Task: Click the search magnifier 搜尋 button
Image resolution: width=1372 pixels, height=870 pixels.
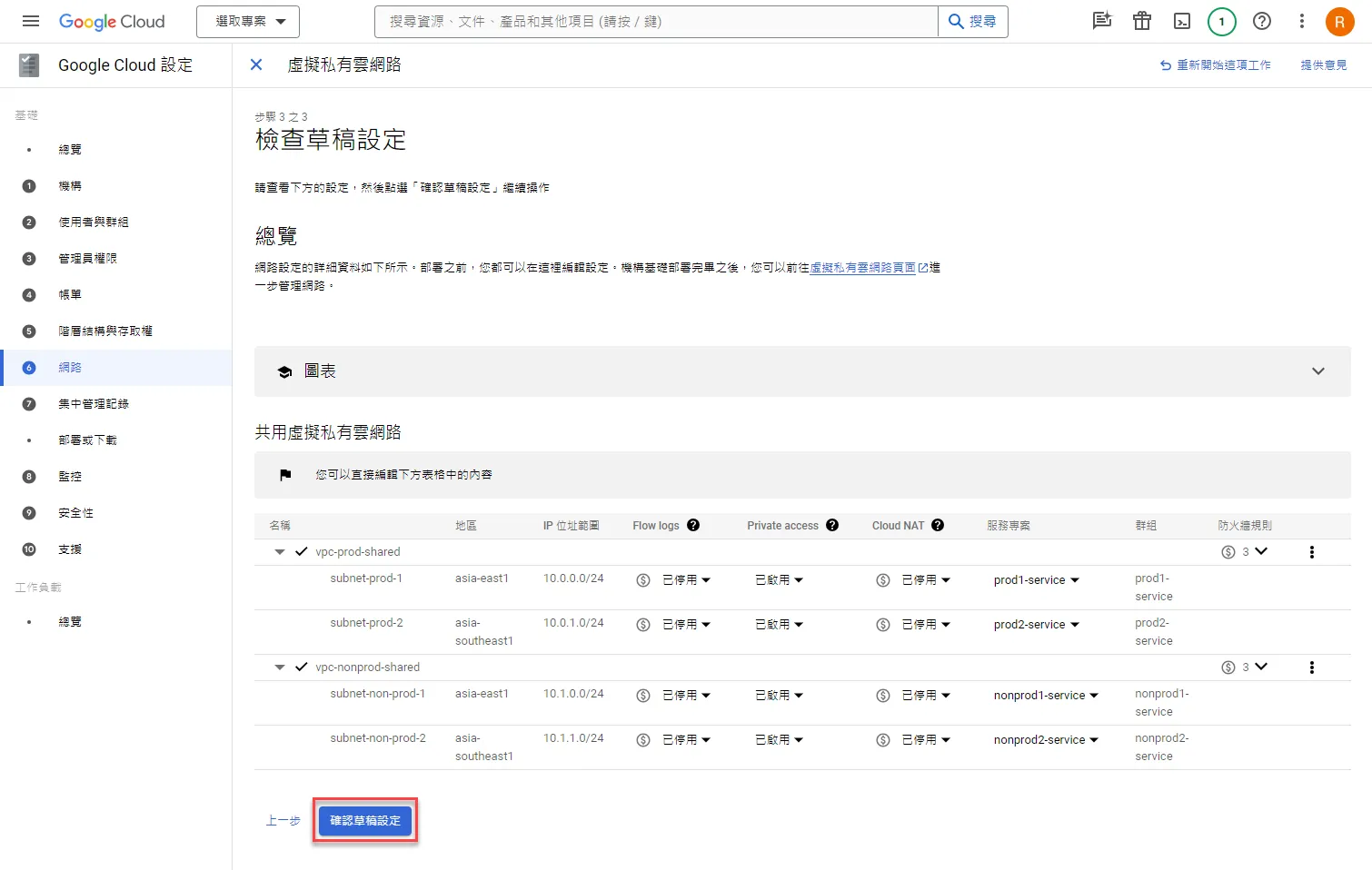Action: coord(972,22)
